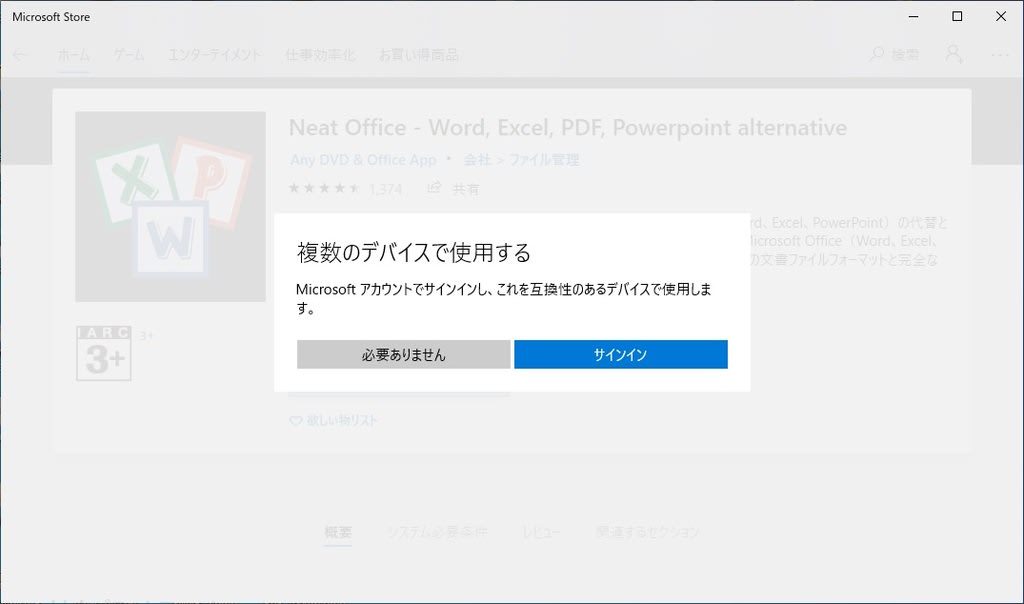Screen dimensions: 1024x604
Task: Open the エンターテイメント tab
Action: tap(214, 55)
